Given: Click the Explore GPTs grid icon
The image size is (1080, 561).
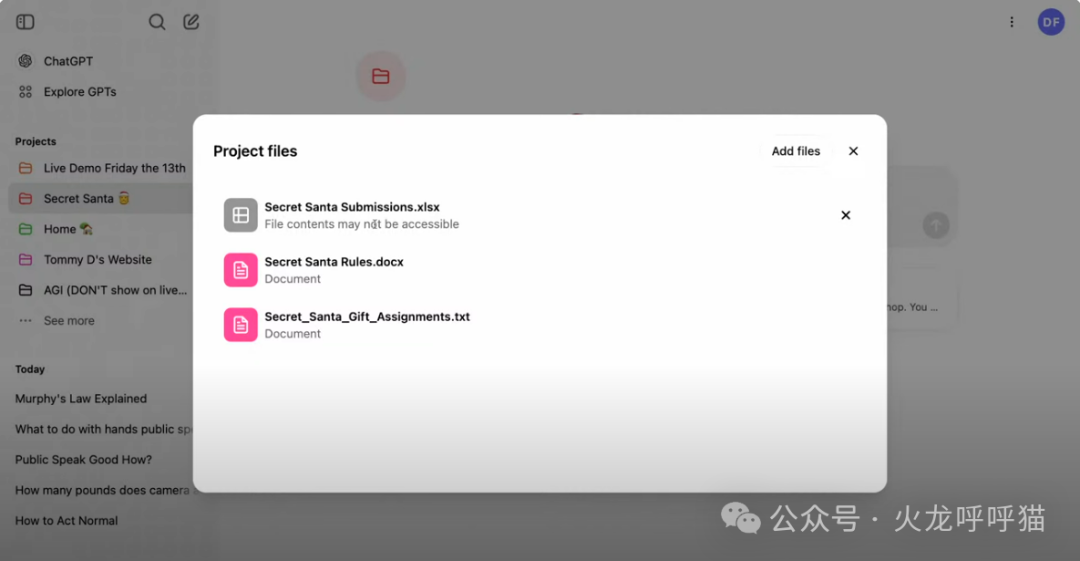Looking at the screenshot, I should click(25, 92).
